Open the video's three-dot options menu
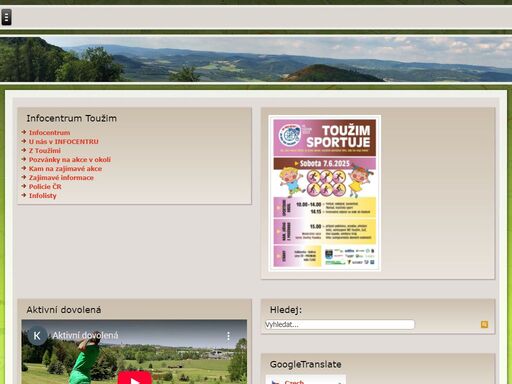Viewport: 512px width, 384px height. pos(228,336)
